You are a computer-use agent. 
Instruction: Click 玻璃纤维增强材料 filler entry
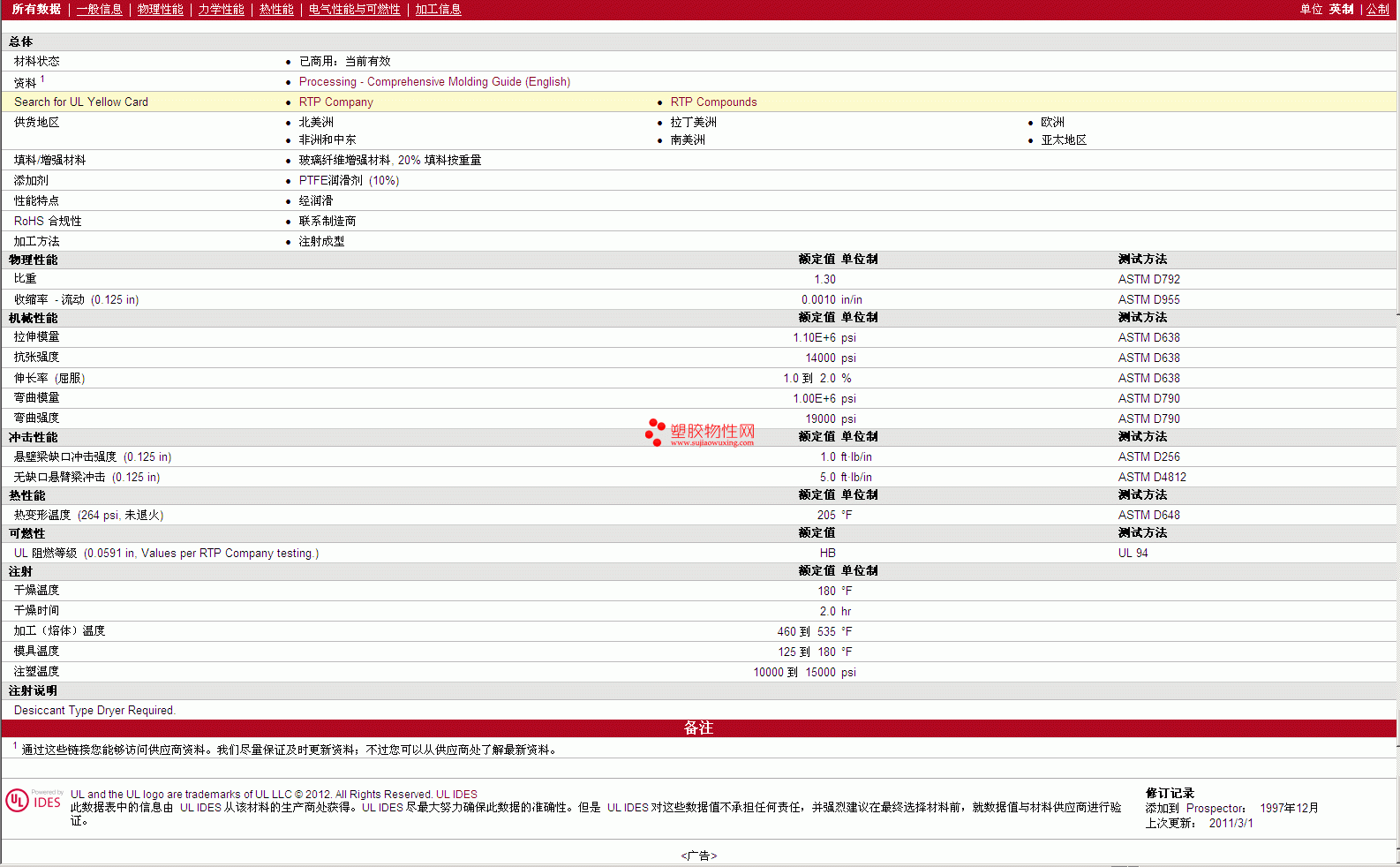389,160
